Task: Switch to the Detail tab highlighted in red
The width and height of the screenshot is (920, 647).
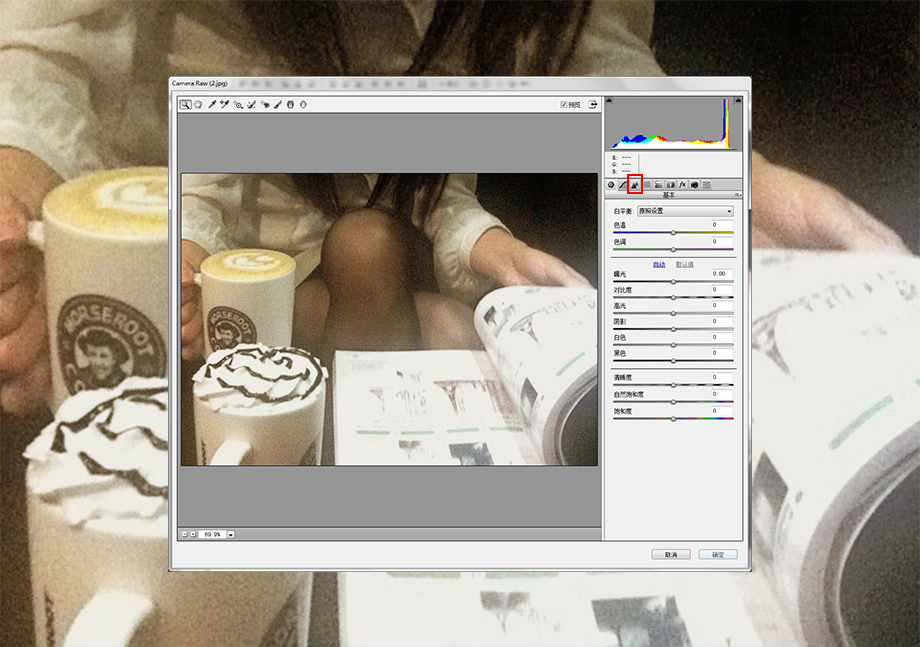Action: 635,184
